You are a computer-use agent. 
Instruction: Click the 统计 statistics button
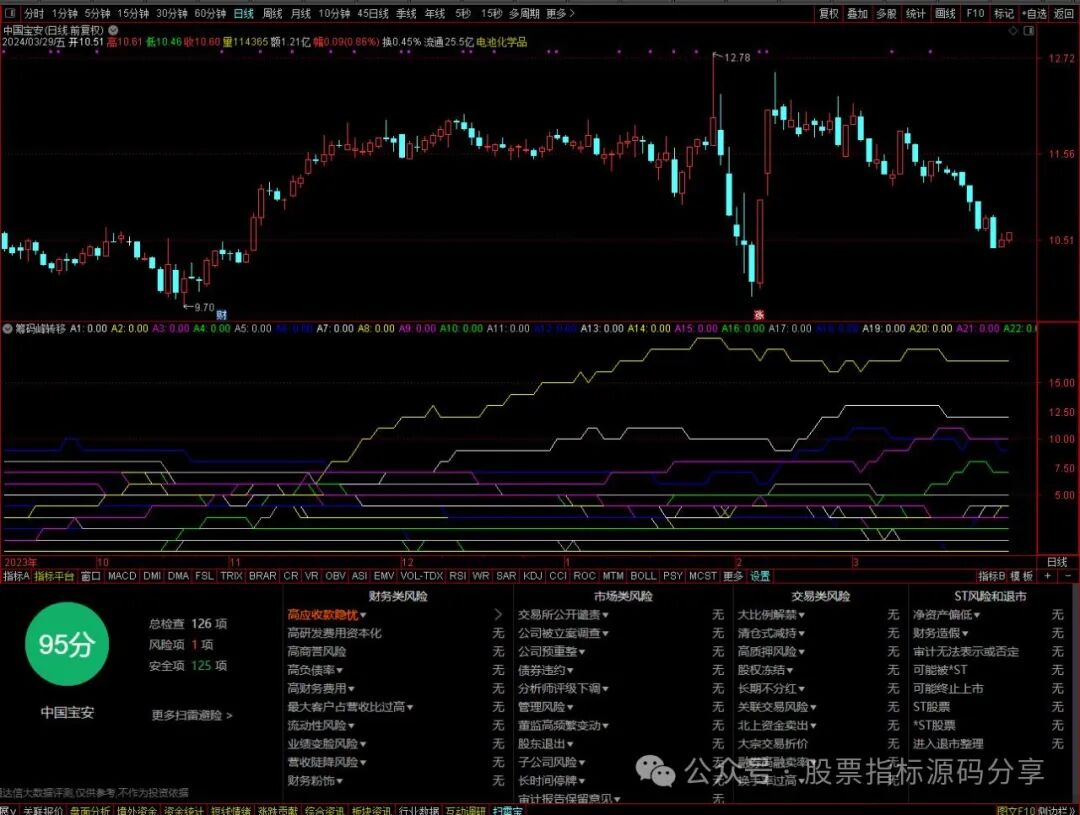(915, 13)
